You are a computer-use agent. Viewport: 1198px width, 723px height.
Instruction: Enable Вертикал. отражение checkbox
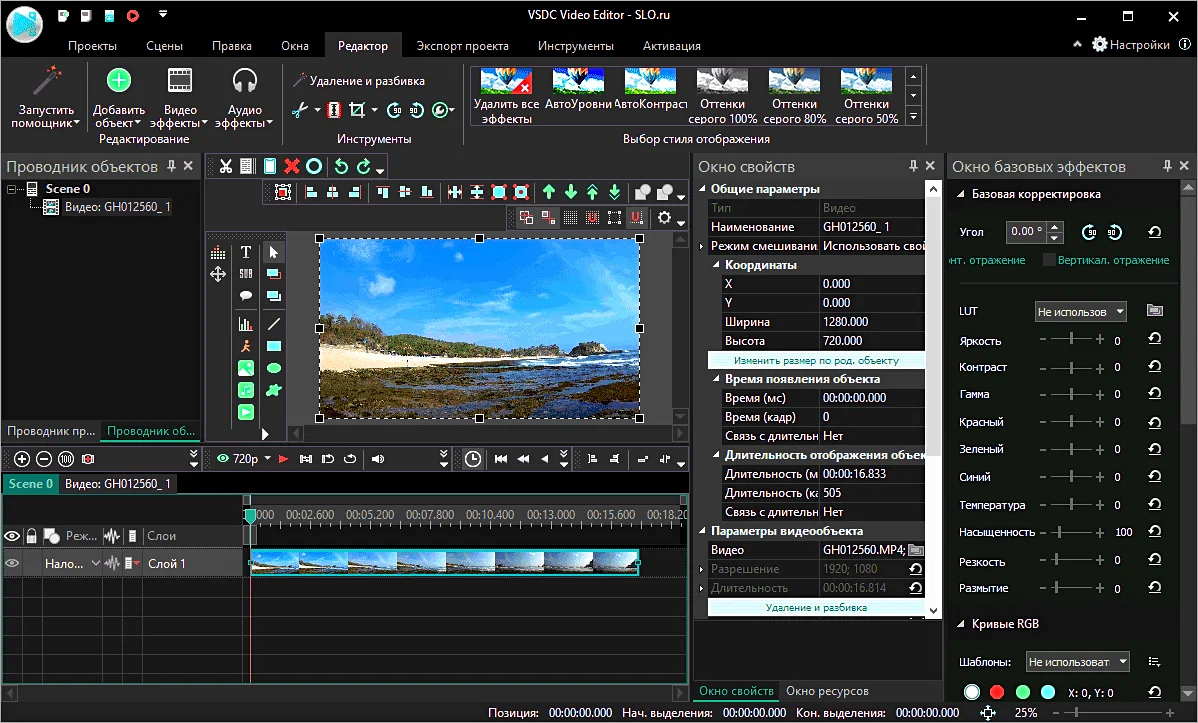pos(1049,260)
